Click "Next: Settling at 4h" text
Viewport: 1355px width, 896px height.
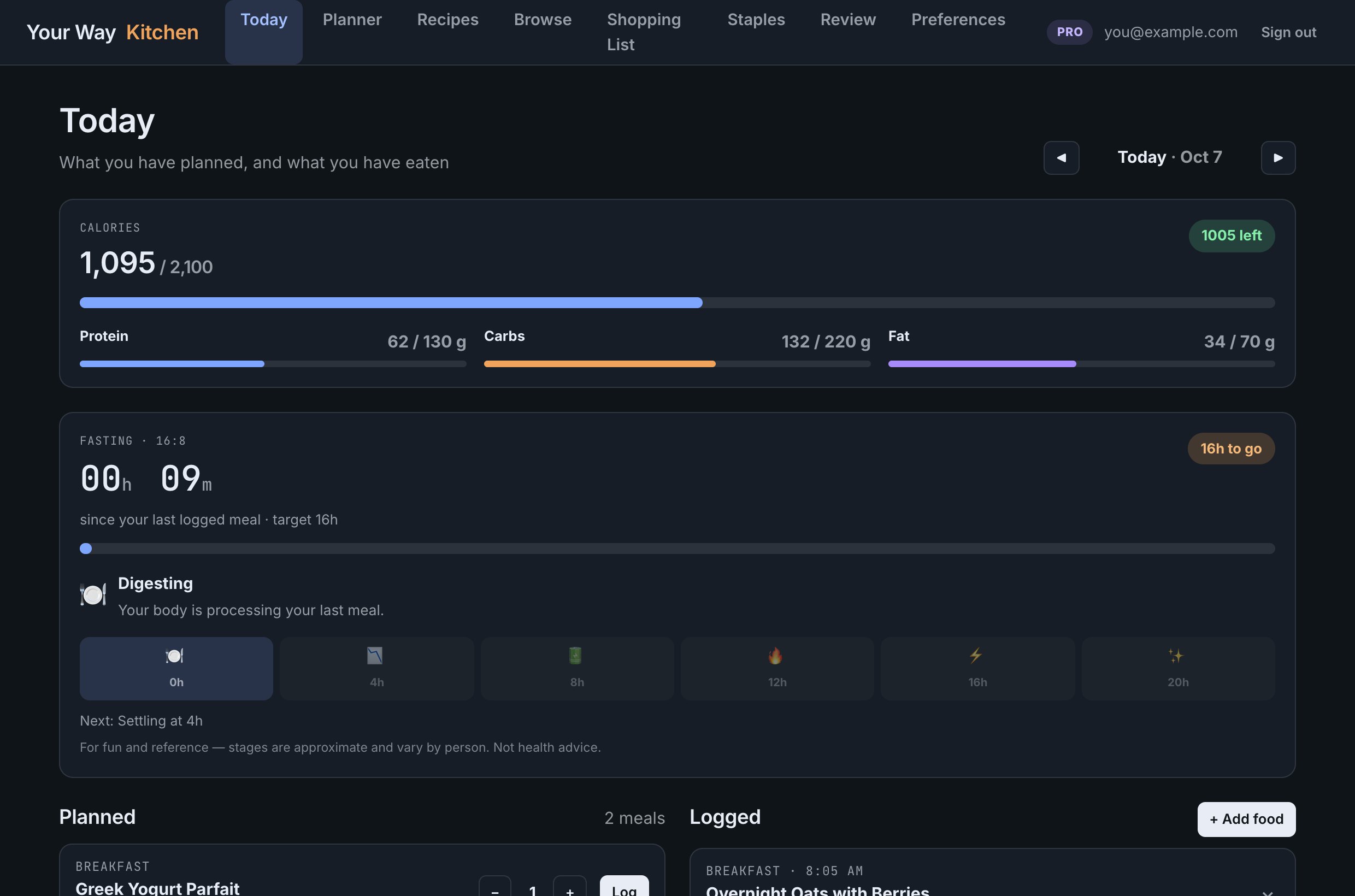click(x=141, y=721)
